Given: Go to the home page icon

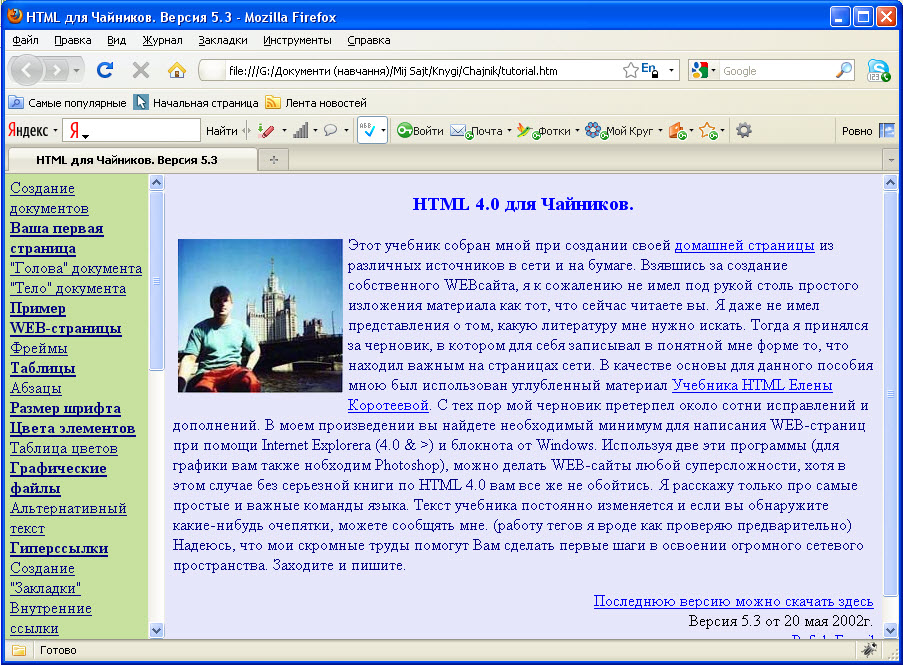Looking at the screenshot, I should point(177,70).
